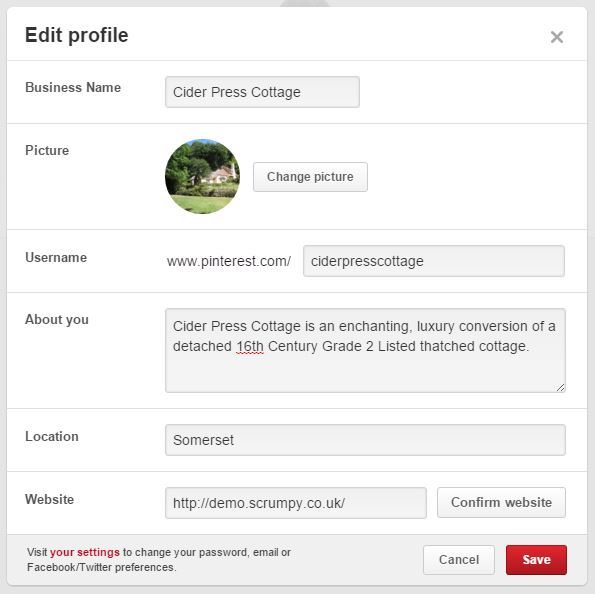Click the Website URL input field
This screenshot has width=595, height=594.
(x=296, y=503)
